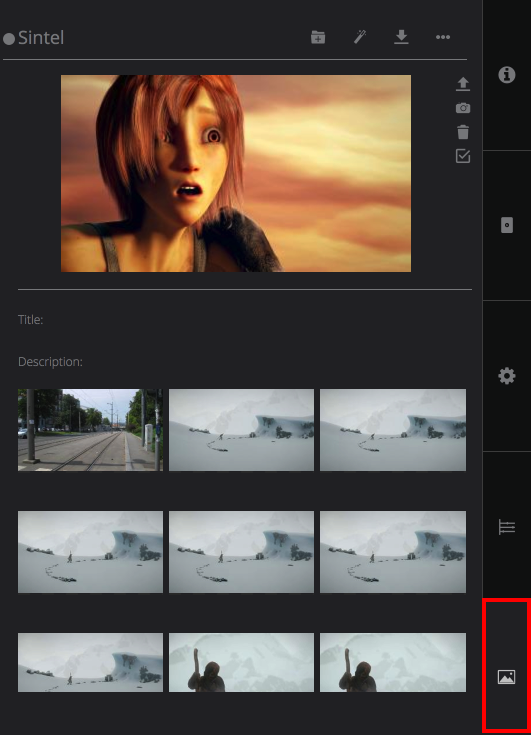Click the download icon in the header
The height and width of the screenshot is (735, 531).
(401, 37)
